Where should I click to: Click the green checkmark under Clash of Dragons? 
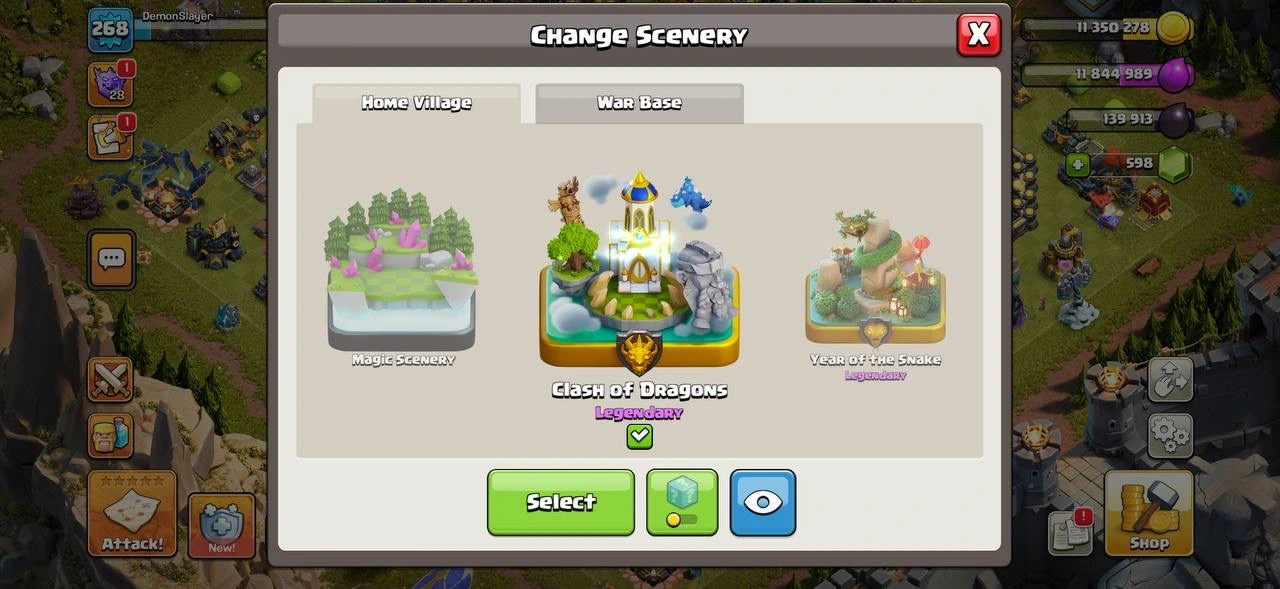[639, 436]
